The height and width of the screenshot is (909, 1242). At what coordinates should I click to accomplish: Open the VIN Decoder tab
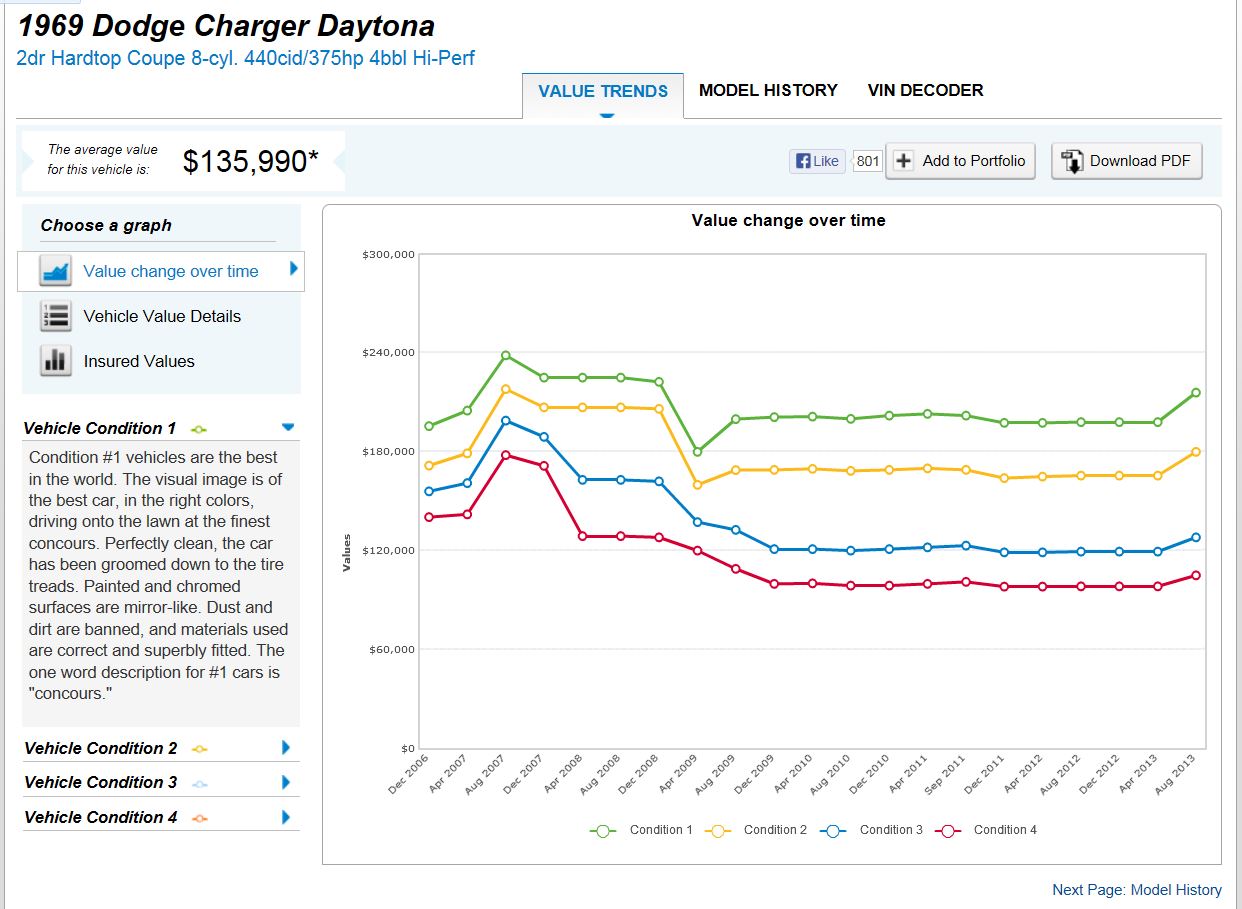pos(925,90)
